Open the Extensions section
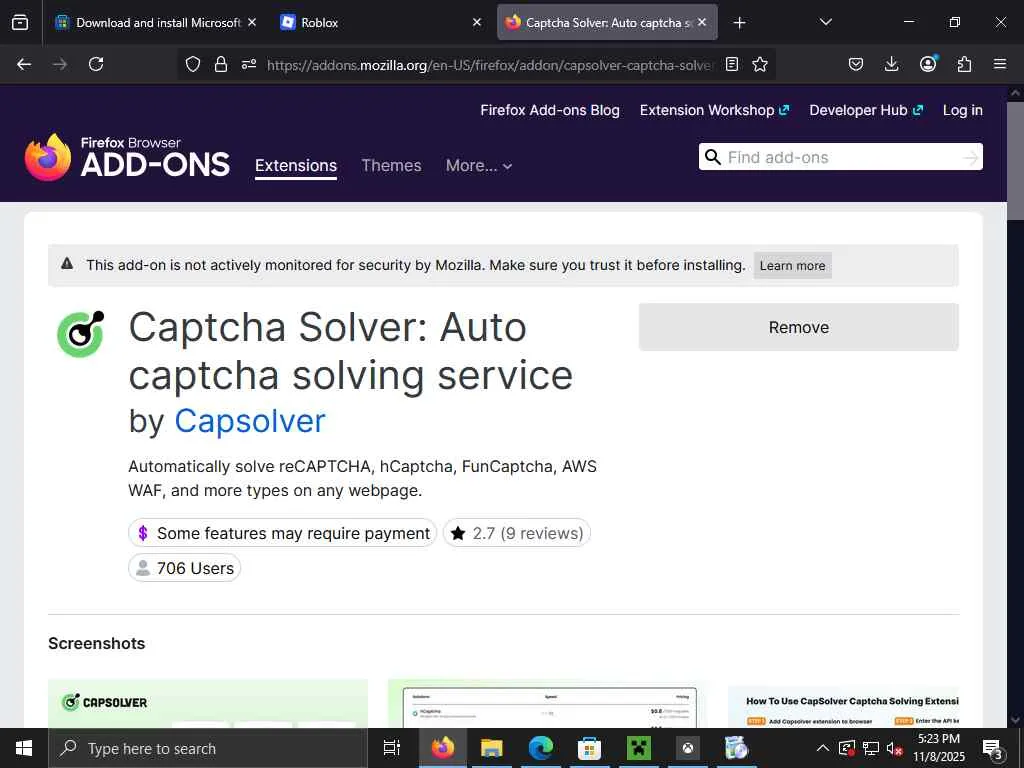Screen dimensions: 1024x768 (296, 166)
